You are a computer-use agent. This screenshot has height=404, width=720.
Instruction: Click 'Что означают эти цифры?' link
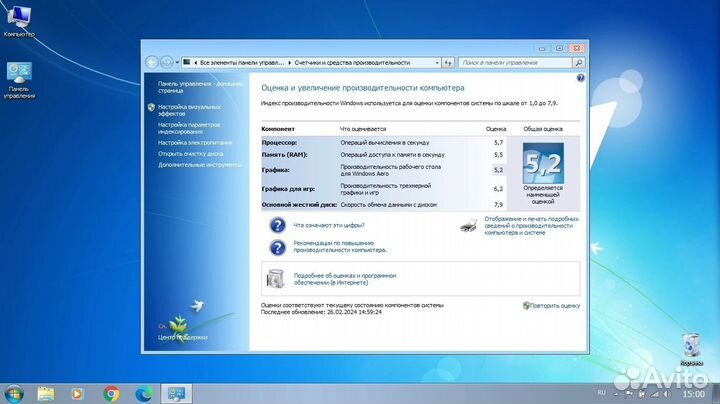point(329,225)
